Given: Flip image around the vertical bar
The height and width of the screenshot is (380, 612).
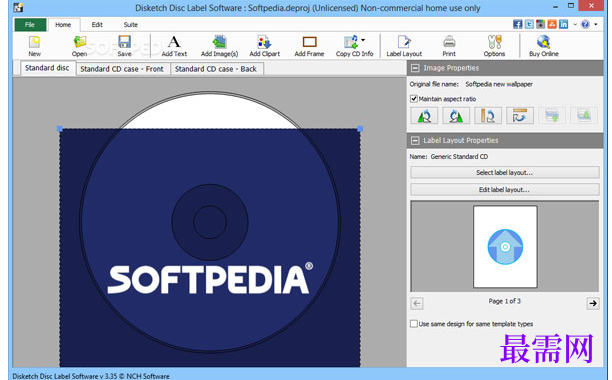Looking at the screenshot, I should click(x=488, y=116).
